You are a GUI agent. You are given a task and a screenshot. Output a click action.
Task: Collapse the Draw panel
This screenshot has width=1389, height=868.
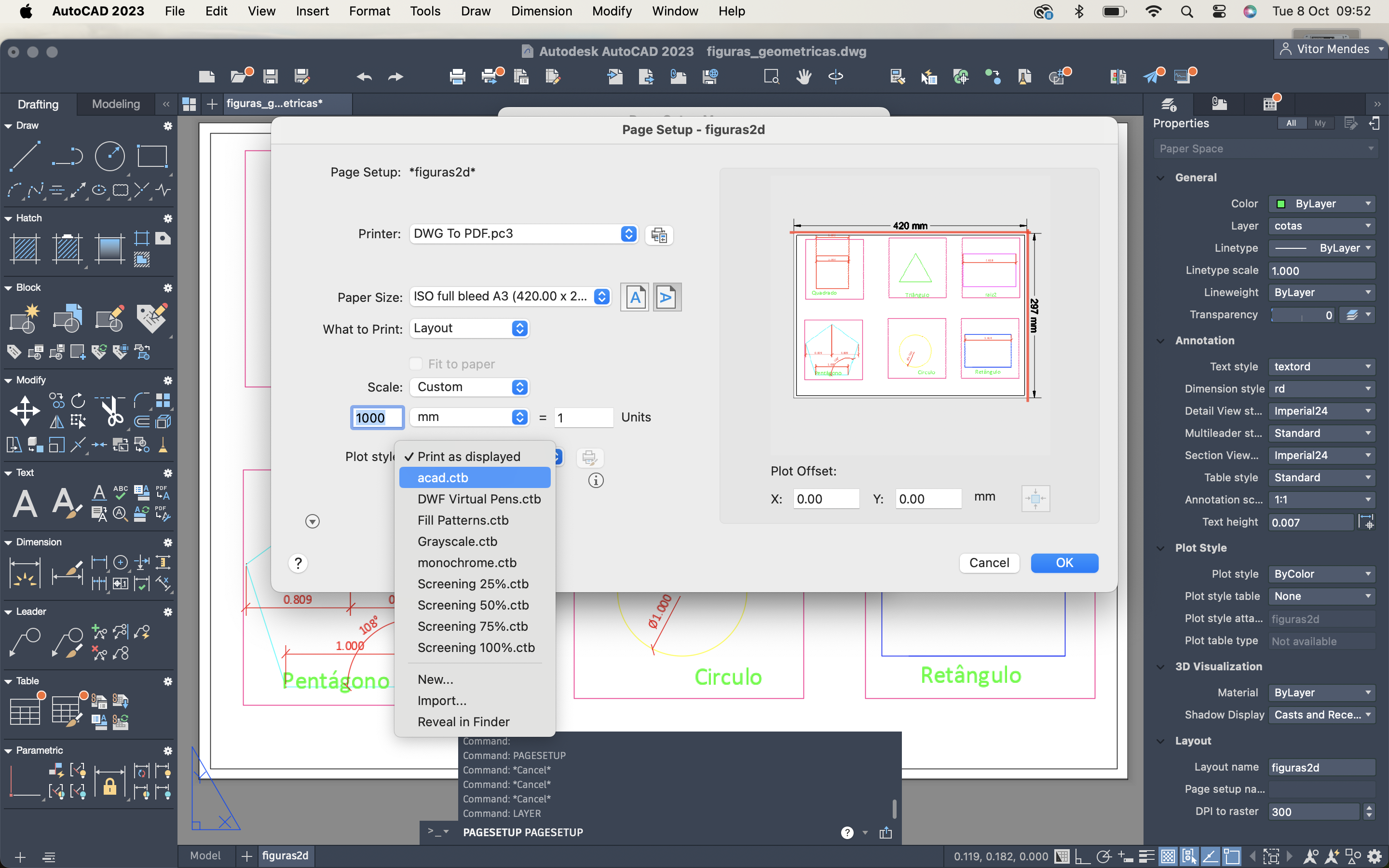point(8,126)
